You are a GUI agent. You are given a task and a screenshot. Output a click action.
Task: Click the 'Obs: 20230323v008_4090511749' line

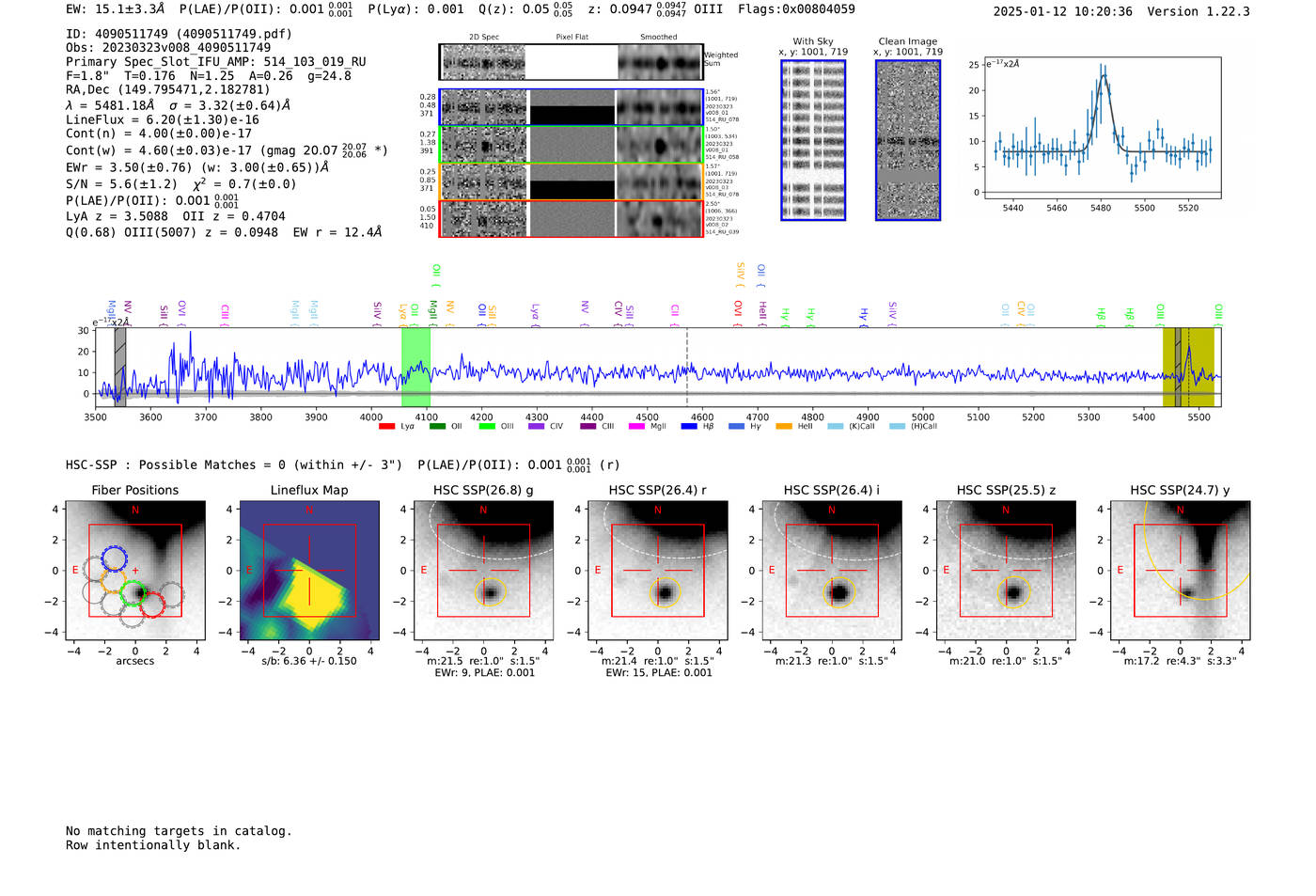(x=168, y=48)
